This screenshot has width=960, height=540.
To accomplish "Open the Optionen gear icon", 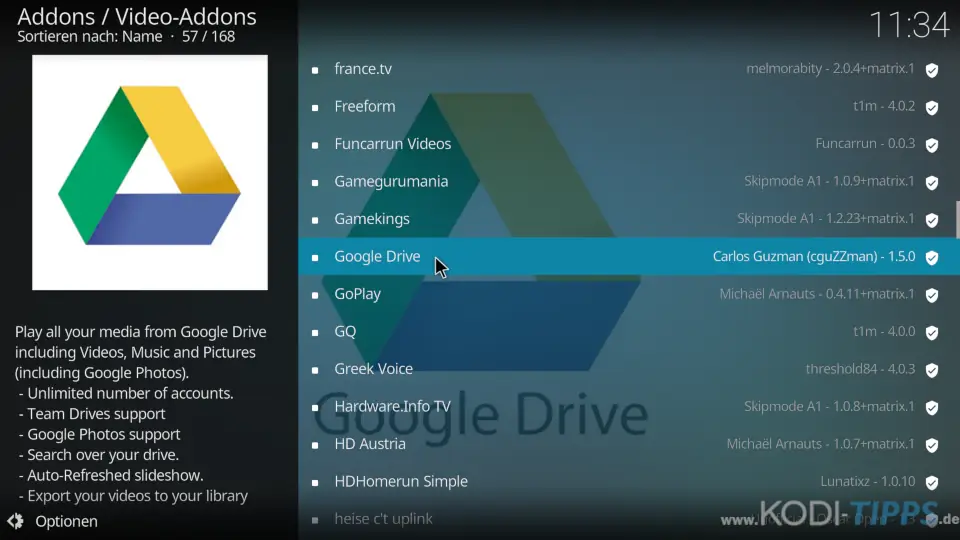I will 15,521.
